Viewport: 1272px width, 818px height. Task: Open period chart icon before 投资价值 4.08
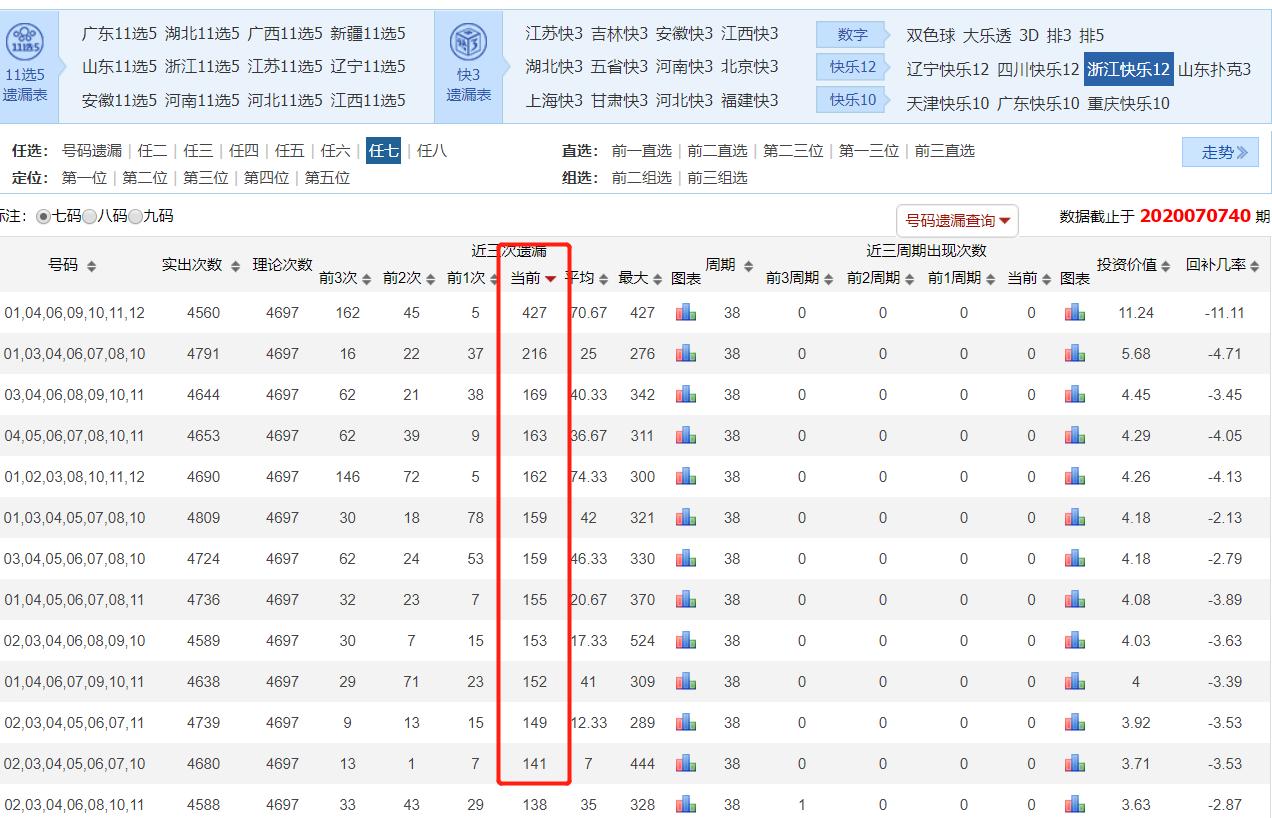(1075, 600)
